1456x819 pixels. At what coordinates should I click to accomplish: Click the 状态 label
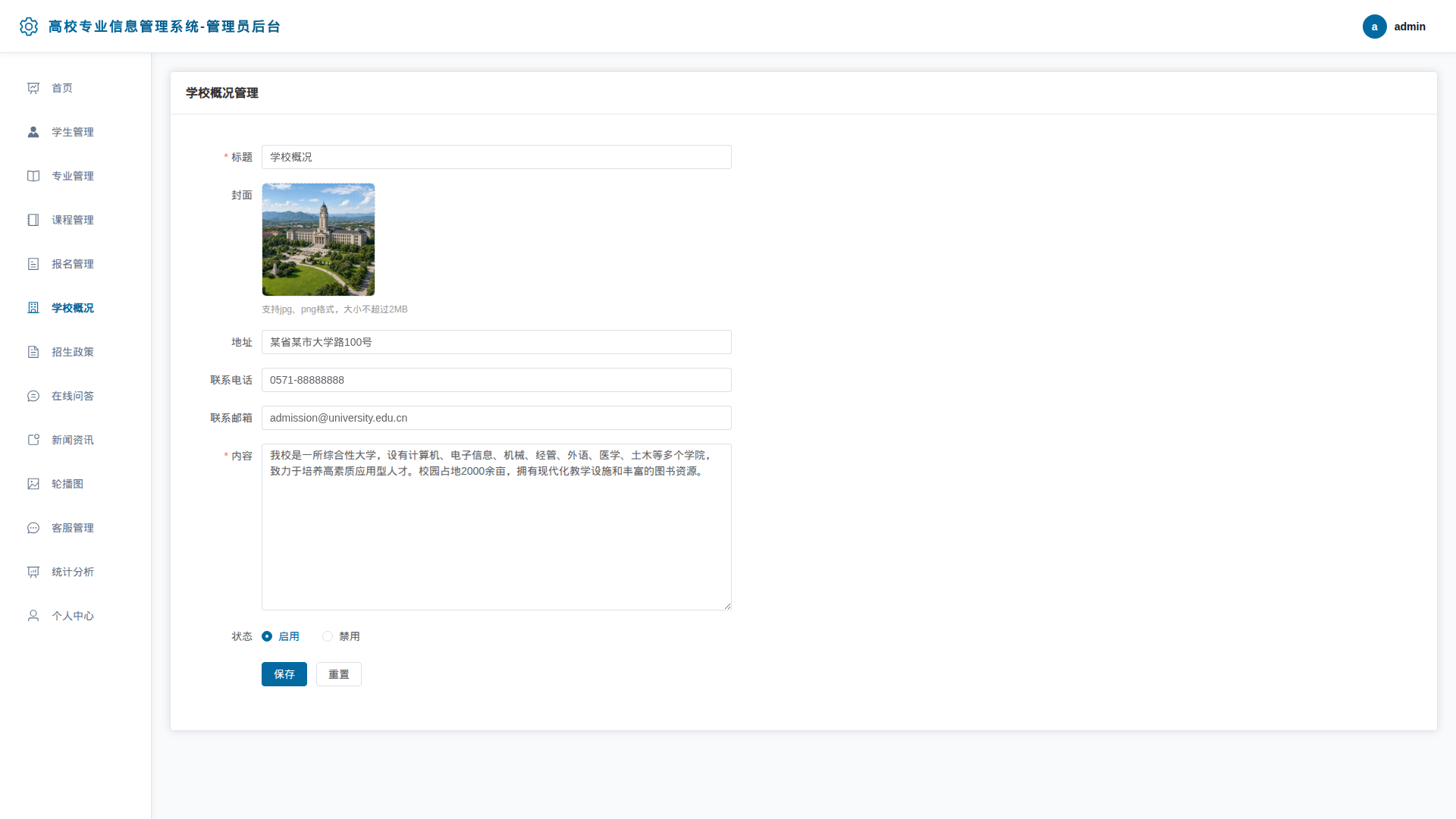point(242,636)
